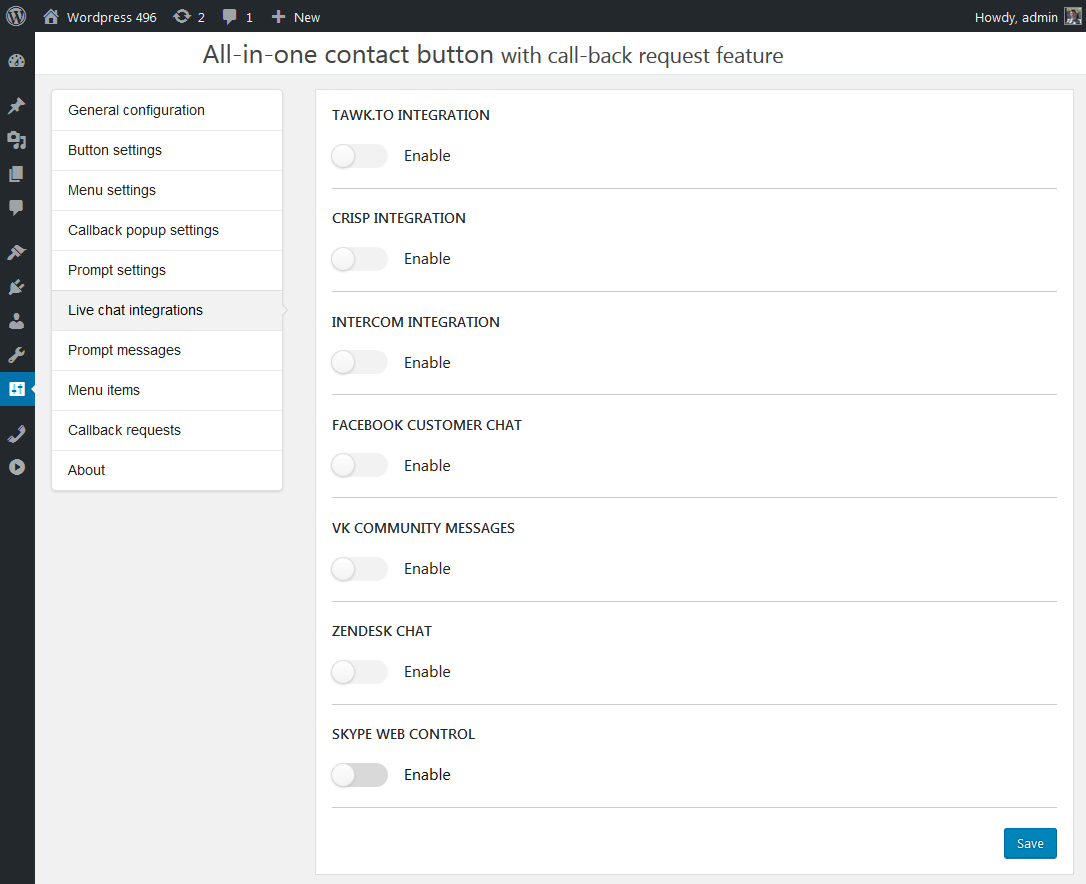Expand the New content menu
The width and height of the screenshot is (1086, 884).
click(x=296, y=17)
